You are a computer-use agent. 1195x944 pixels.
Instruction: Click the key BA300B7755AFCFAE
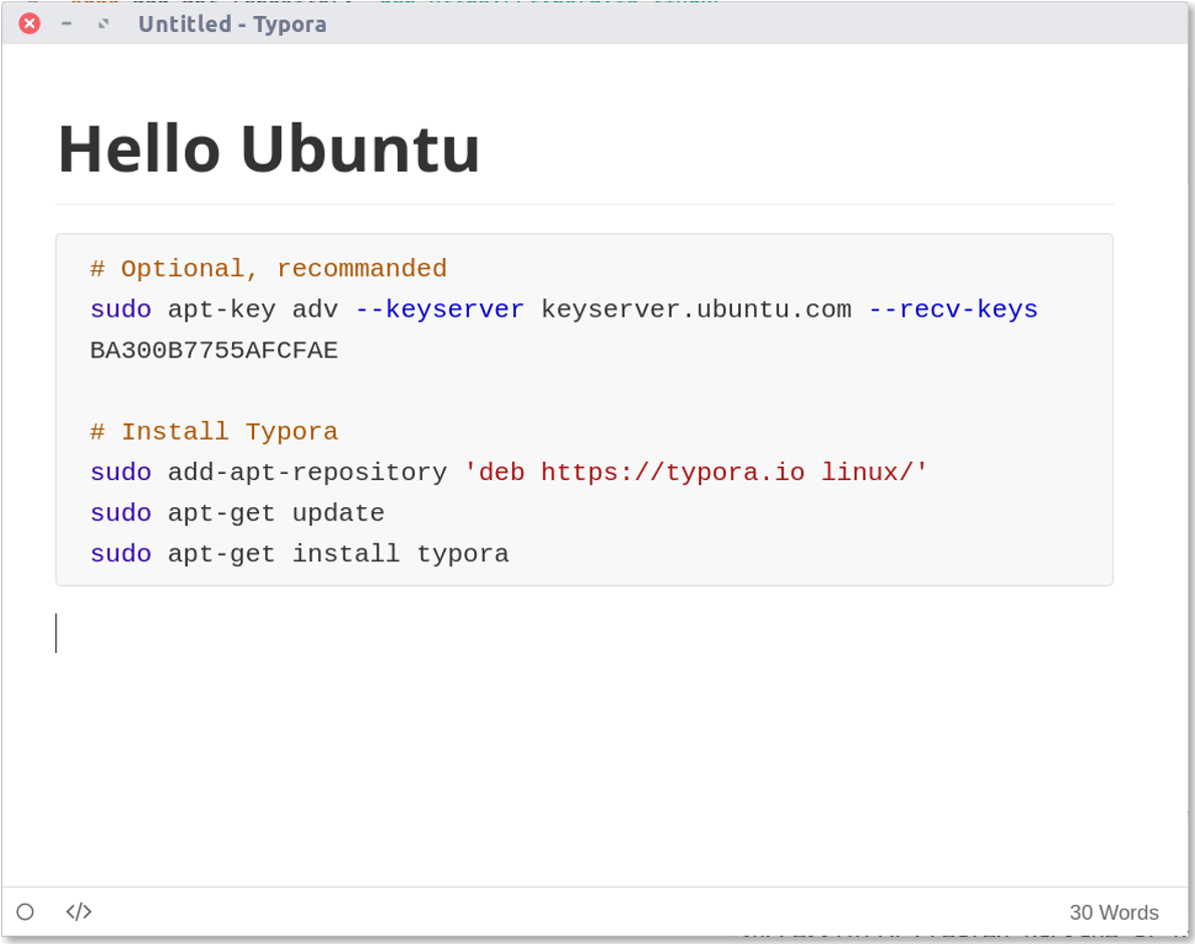point(214,350)
